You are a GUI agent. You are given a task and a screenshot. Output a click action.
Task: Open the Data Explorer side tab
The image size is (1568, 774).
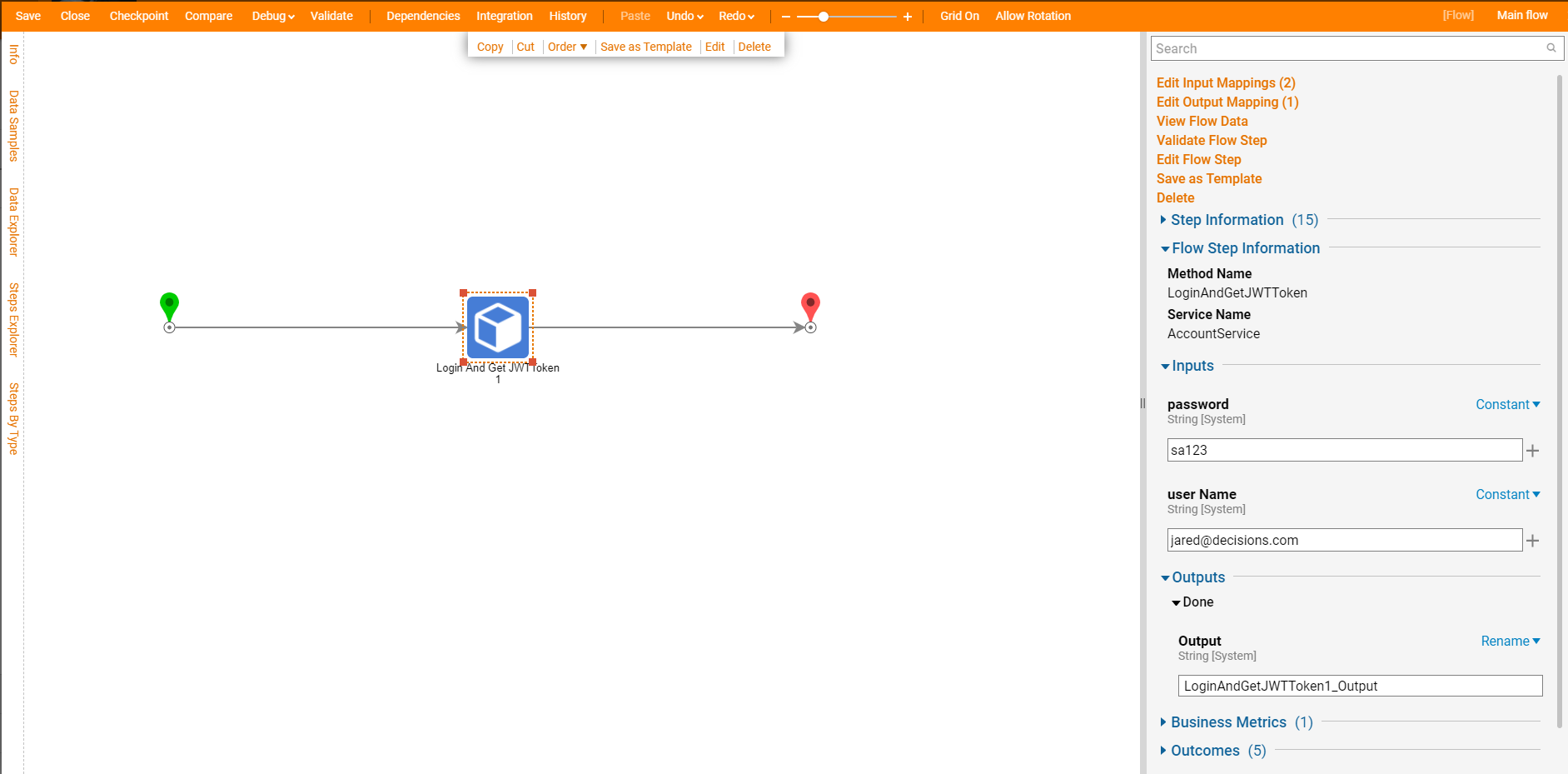point(13,222)
